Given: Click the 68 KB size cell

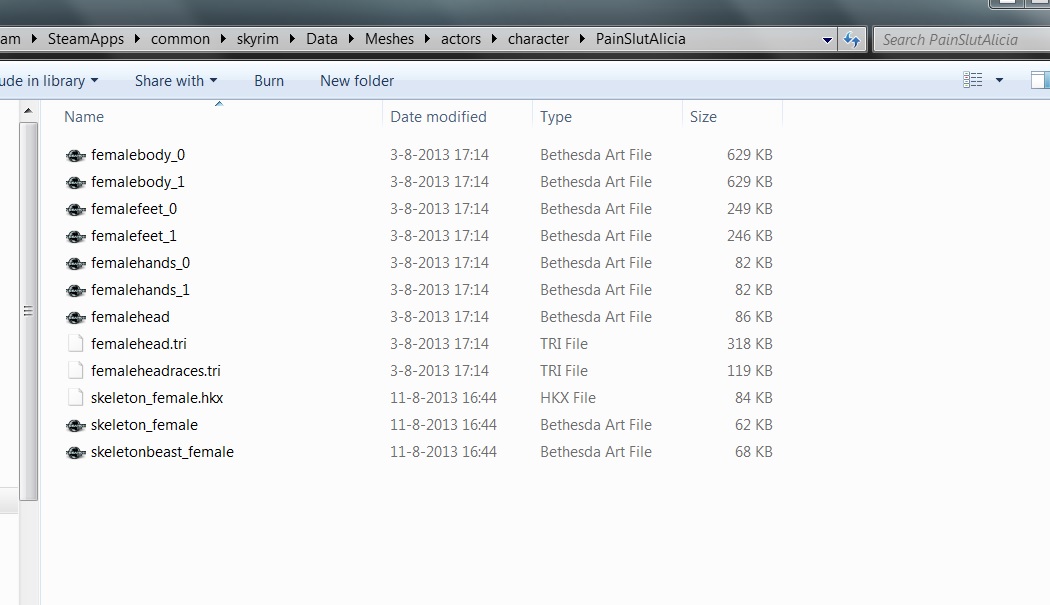Looking at the screenshot, I should point(753,452).
